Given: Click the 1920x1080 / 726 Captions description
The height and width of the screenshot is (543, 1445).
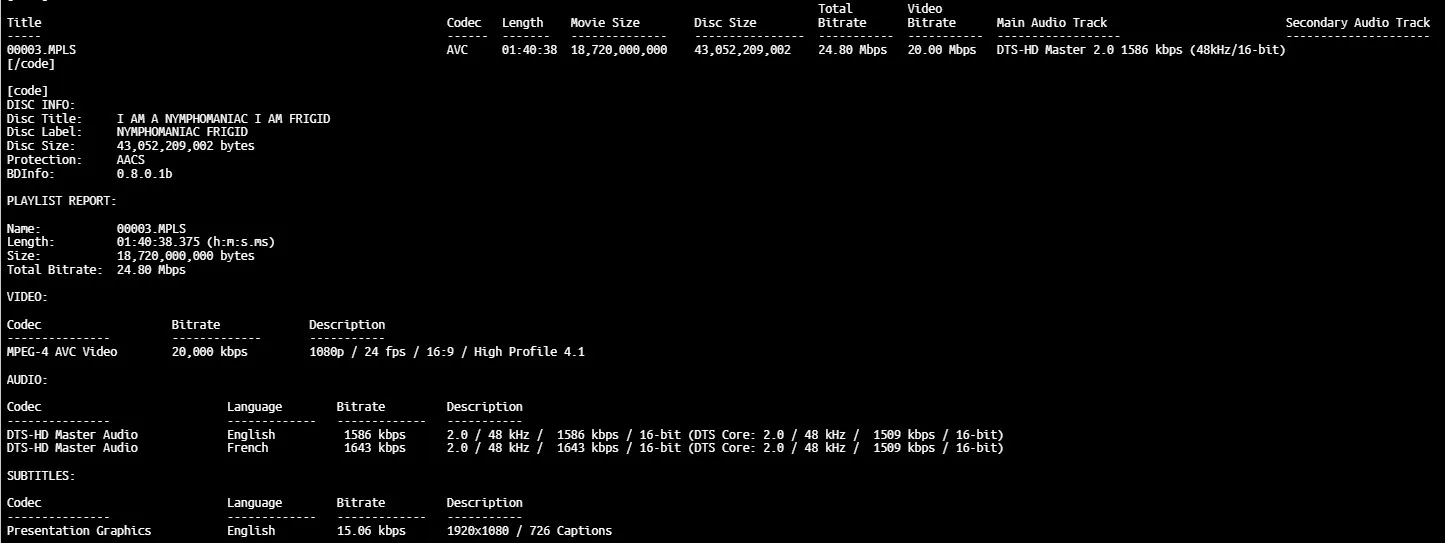Looking at the screenshot, I should (528, 531).
